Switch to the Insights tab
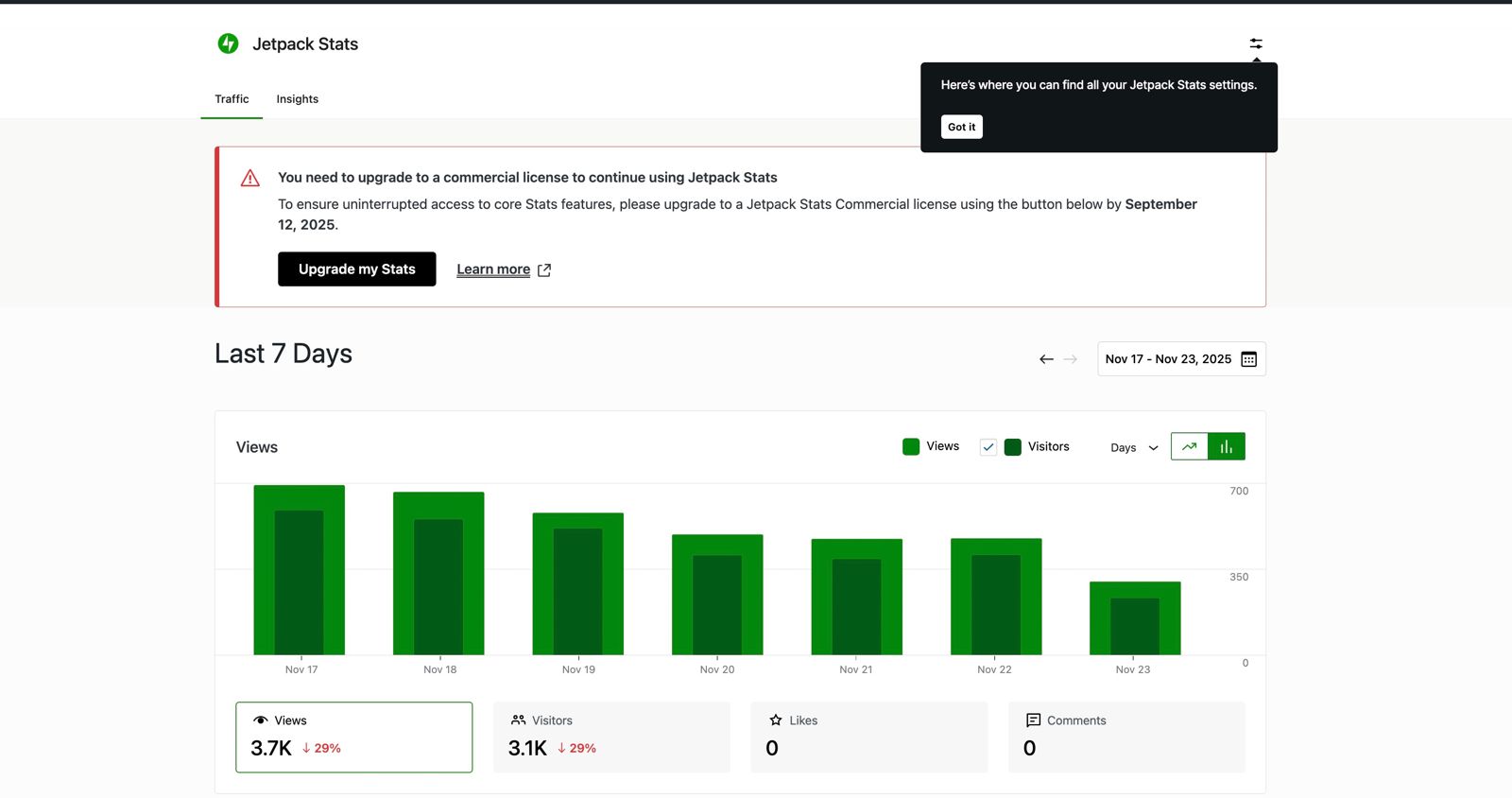The height and width of the screenshot is (798, 1512). [297, 99]
